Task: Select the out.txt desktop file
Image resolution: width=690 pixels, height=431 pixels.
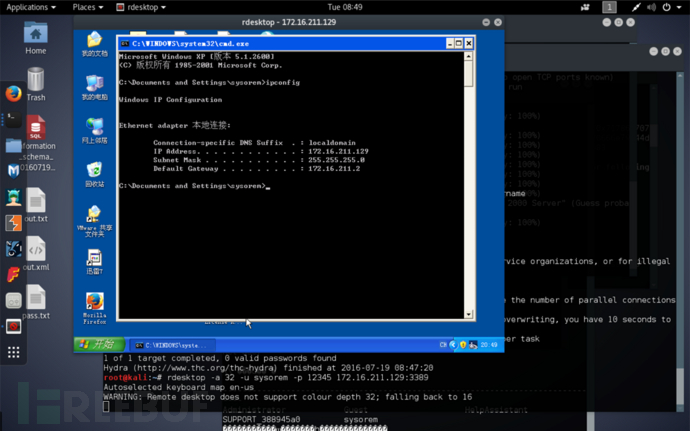Action: tap(36, 205)
